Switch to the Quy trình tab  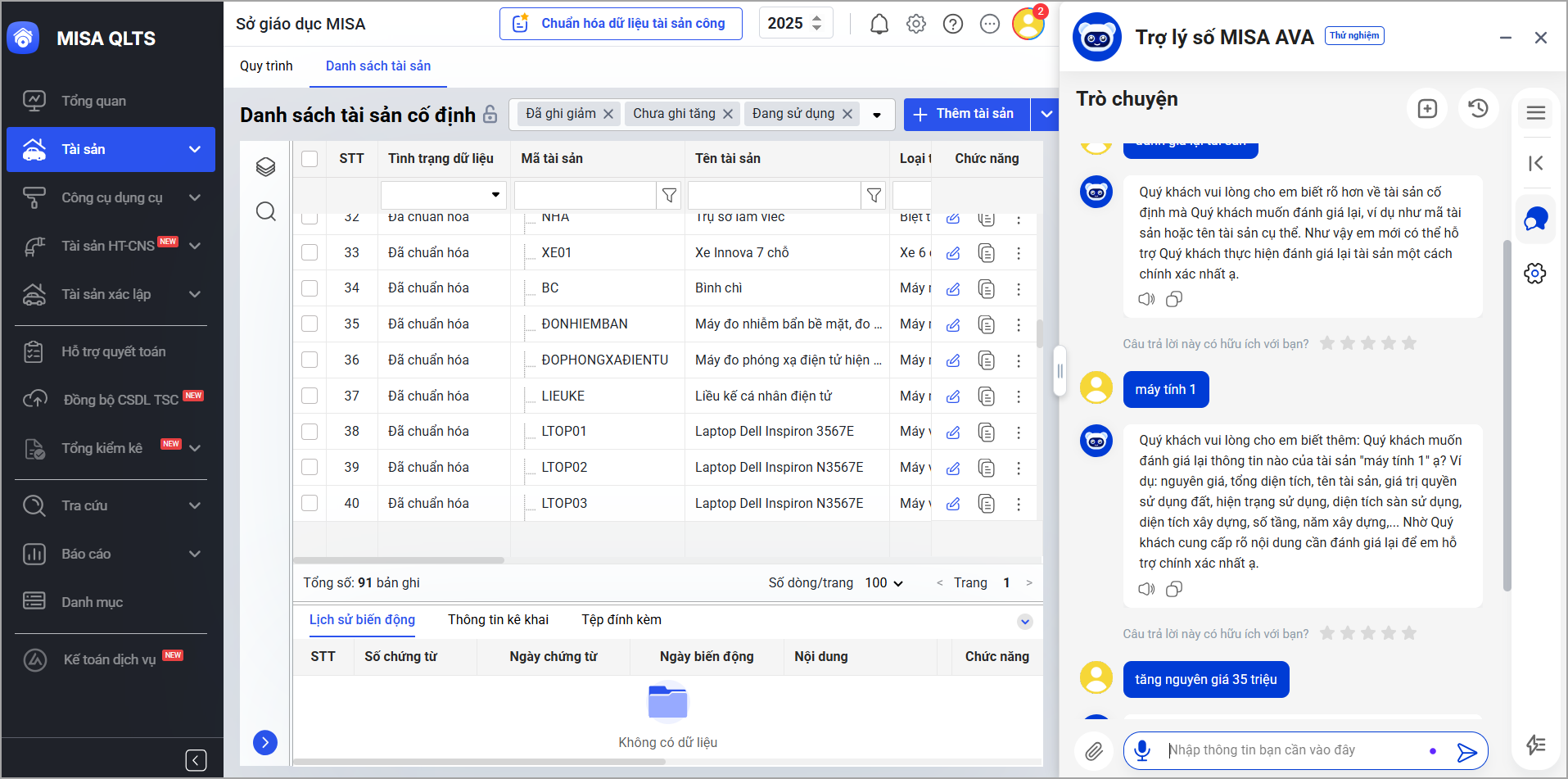(x=266, y=66)
